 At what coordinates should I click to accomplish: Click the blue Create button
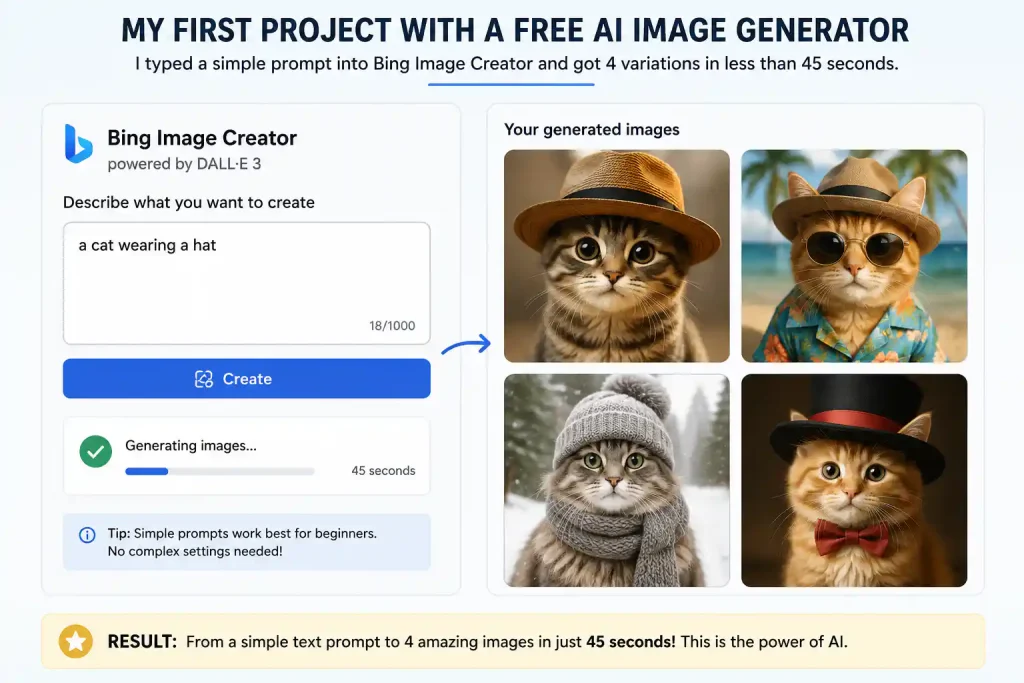(x=246, y=379)
